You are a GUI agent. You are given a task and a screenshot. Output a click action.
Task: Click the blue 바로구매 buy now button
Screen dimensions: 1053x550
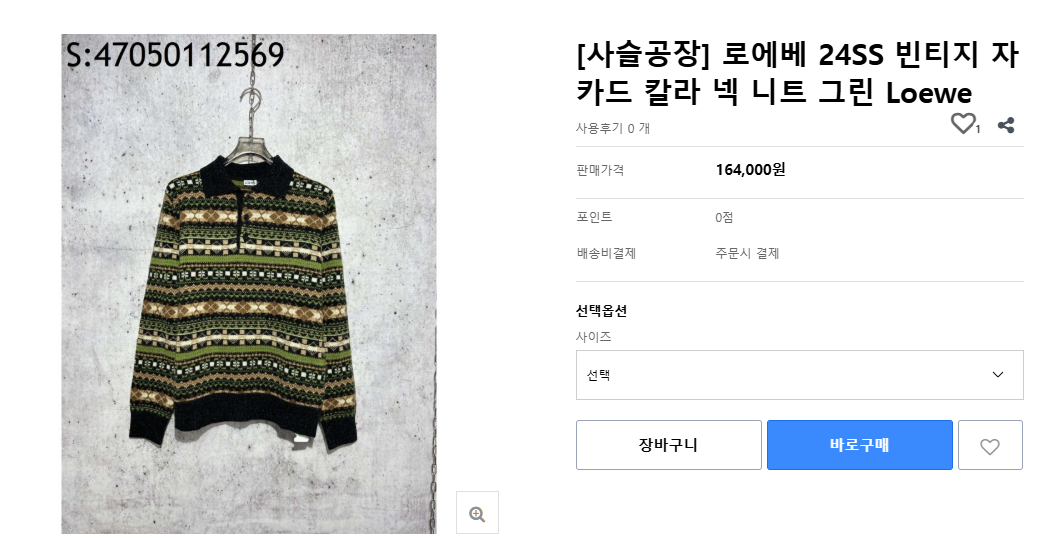tap(859, 445)
